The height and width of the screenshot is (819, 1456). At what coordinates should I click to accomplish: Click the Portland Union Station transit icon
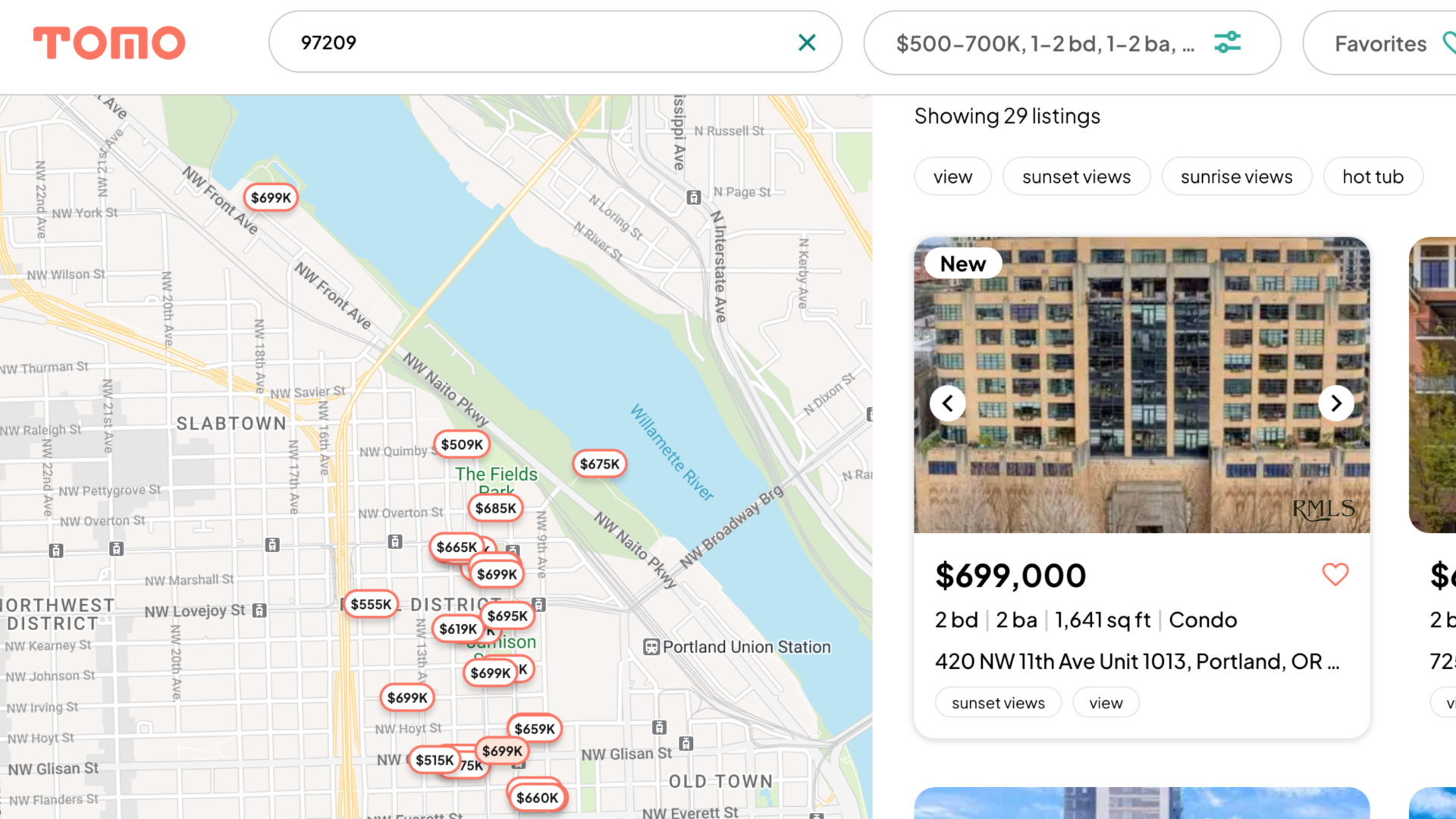pos(652,647)
